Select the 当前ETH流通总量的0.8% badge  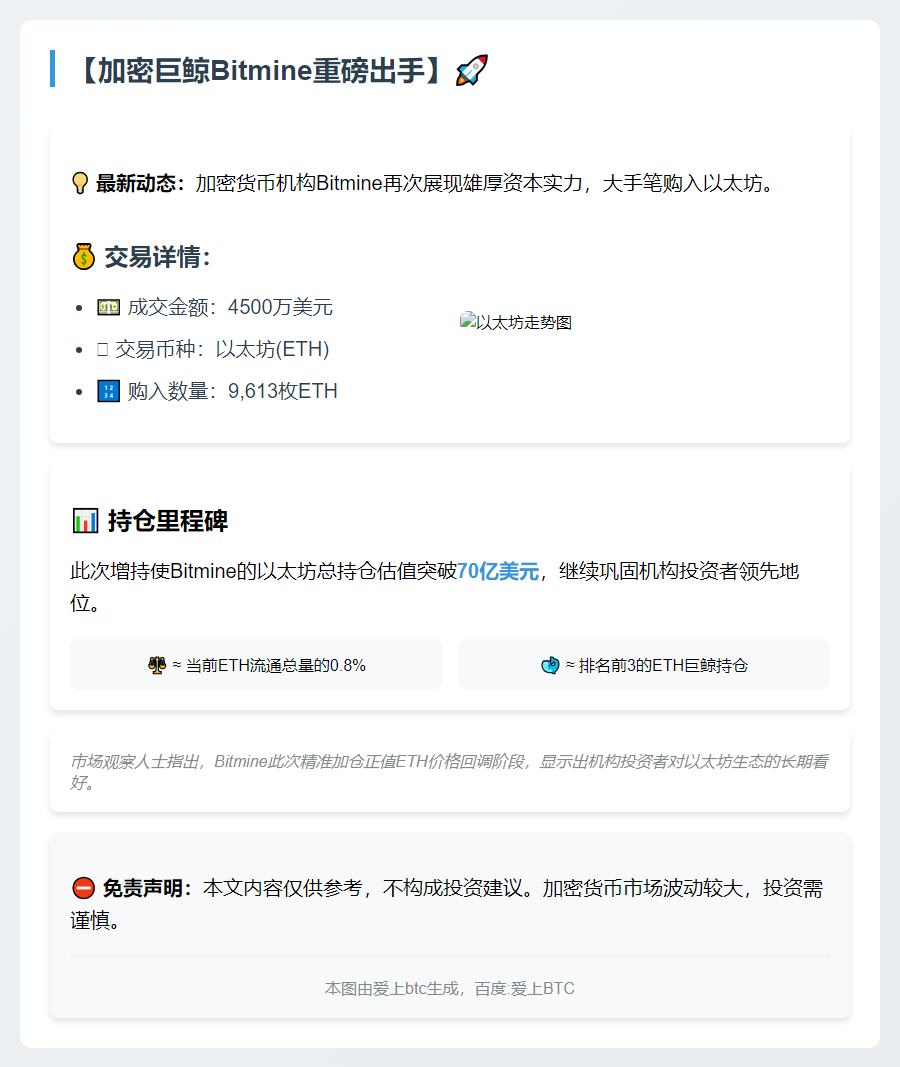(x=256, y=663)
